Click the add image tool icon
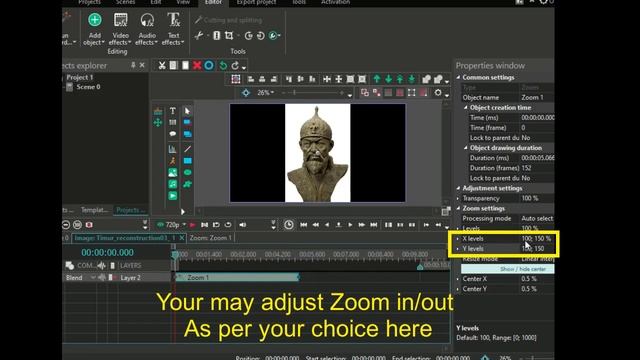640x360 pixels. [x=173, y=173]
